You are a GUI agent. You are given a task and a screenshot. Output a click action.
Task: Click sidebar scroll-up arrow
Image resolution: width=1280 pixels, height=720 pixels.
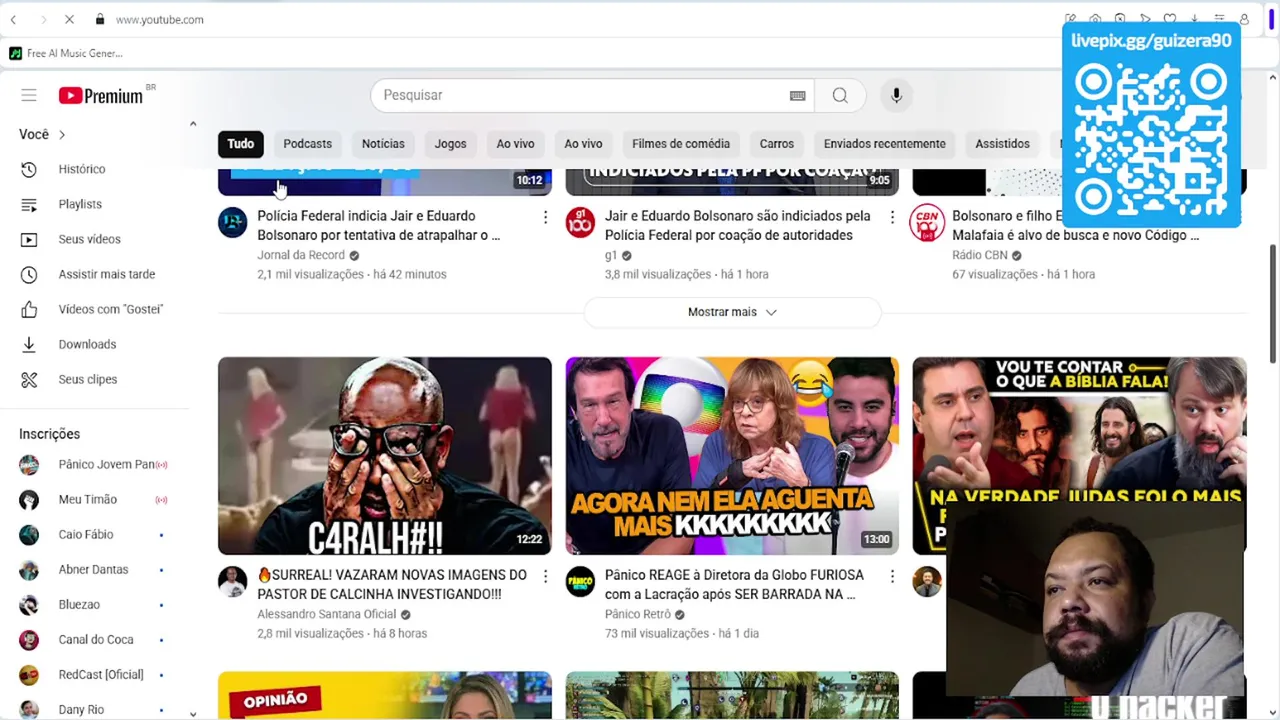pyautogui.click(x=192, y=124)
